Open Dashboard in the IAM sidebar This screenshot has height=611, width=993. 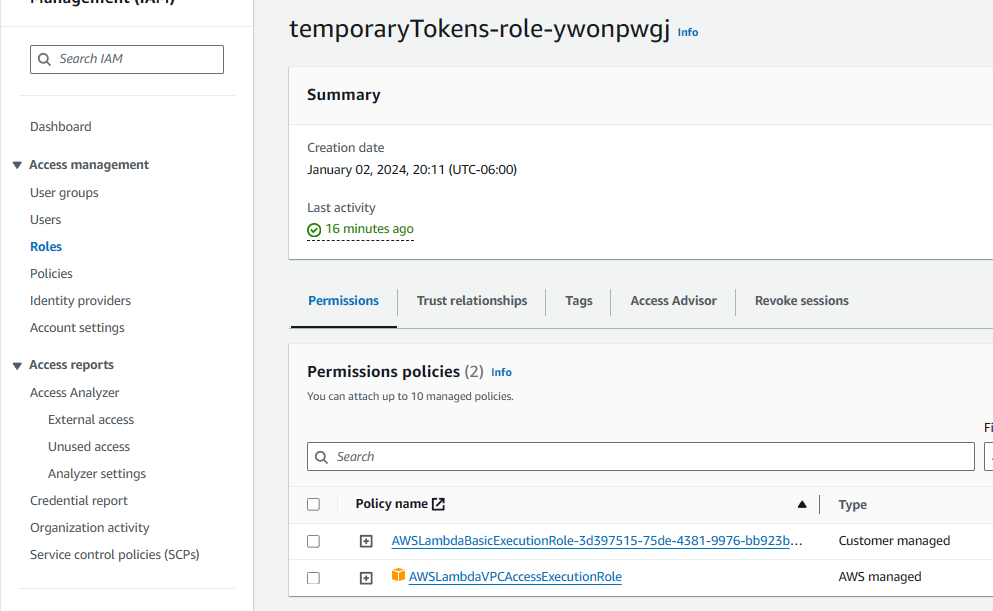61,127
